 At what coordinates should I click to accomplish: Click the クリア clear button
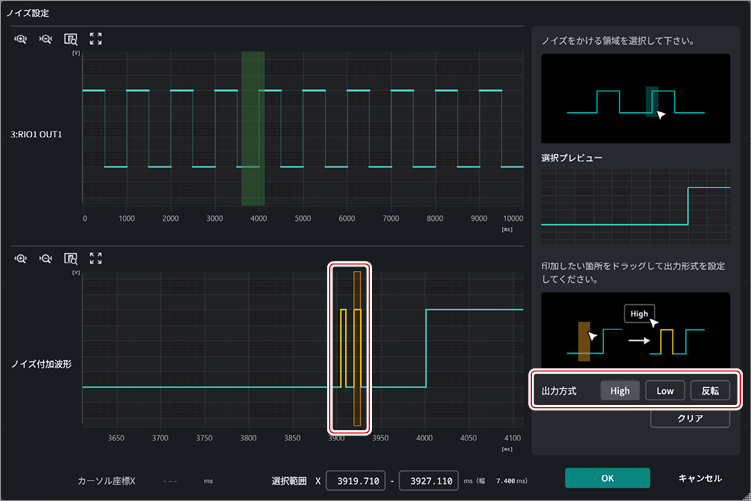pos(690,418)
